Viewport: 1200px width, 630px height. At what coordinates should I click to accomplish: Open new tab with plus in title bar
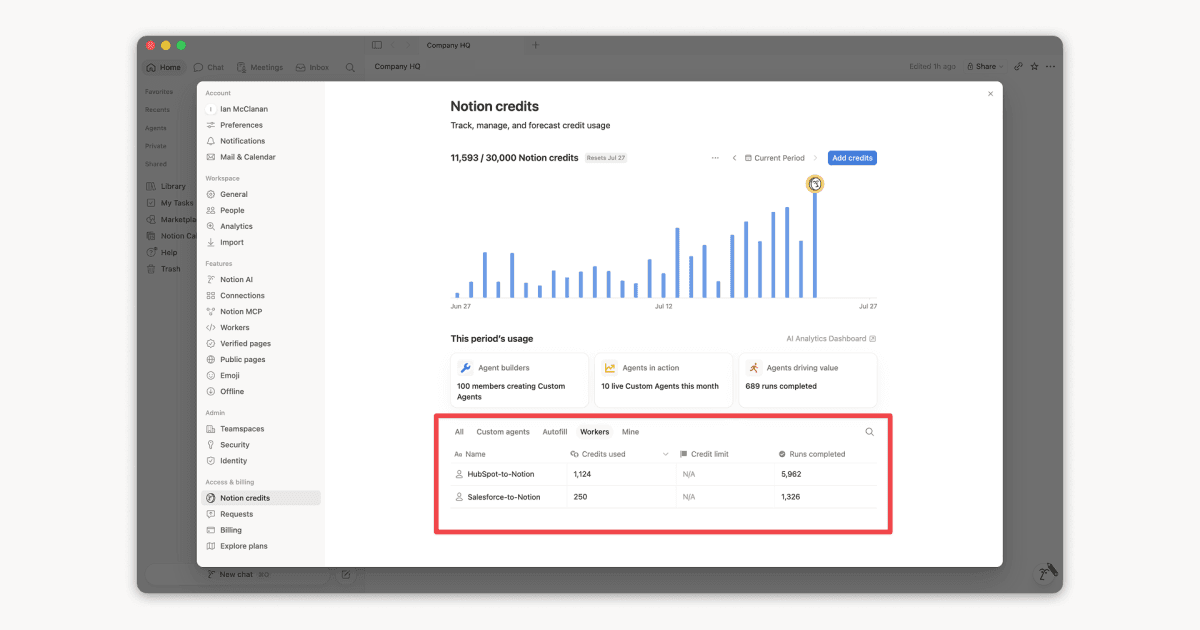(535, 45)
